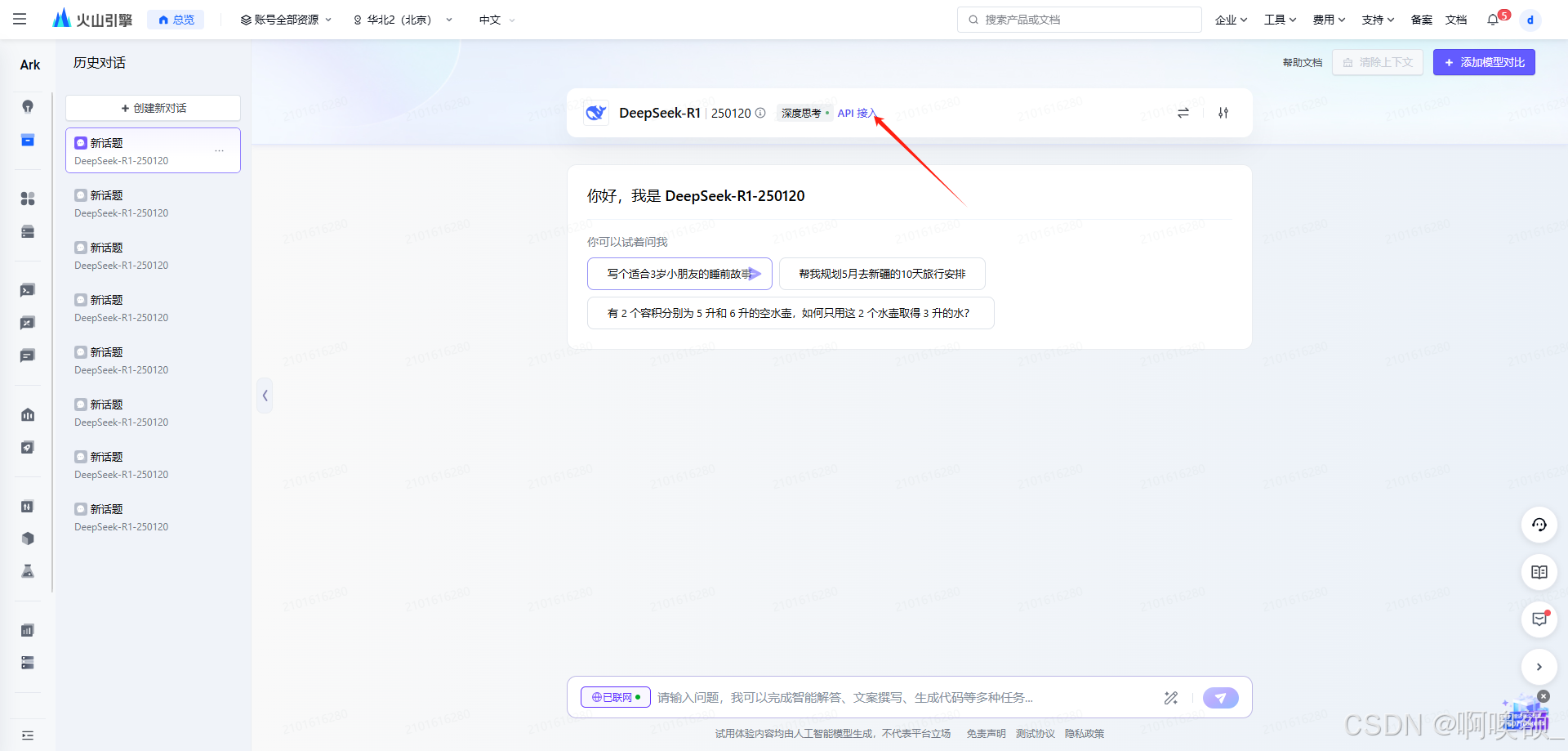Choose the 新疆10天旅行 suggested prompt
The image size is (1568, 751).
pos(882,274)
